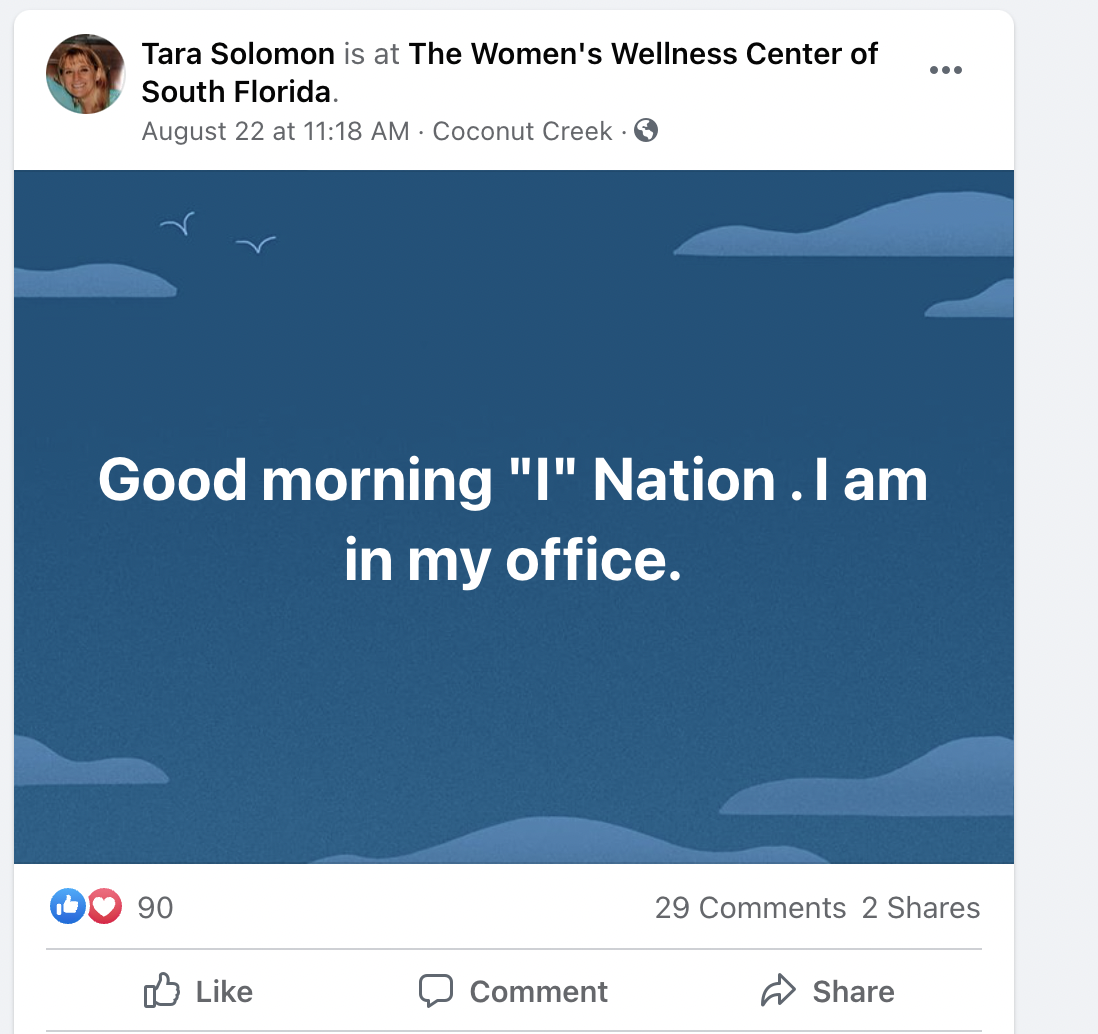The width and height of the screenshot is (1098, 1034).
Task: Open the post options three-dot menu
Action: 945,70
